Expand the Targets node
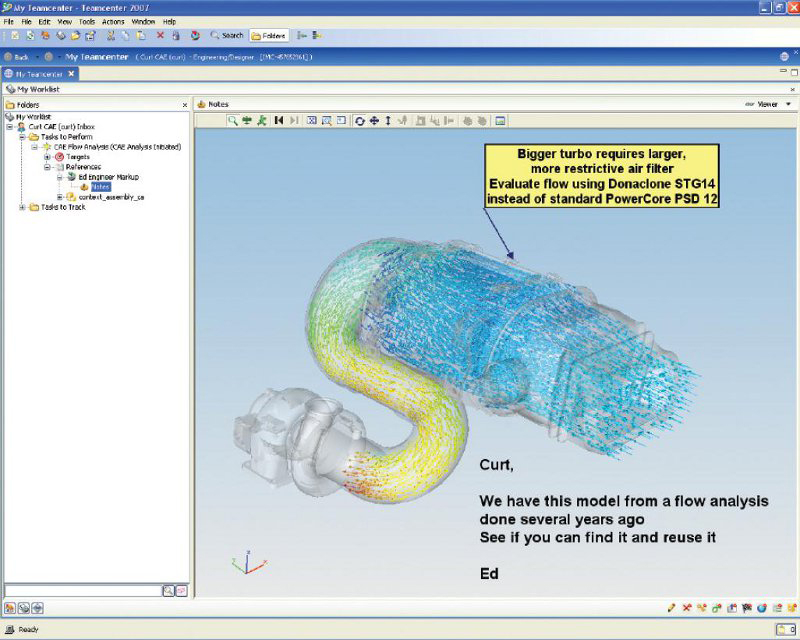 coord(47,157)
